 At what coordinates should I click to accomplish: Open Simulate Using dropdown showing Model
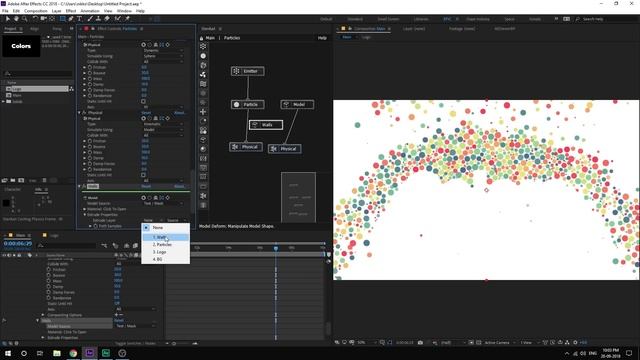163,130
